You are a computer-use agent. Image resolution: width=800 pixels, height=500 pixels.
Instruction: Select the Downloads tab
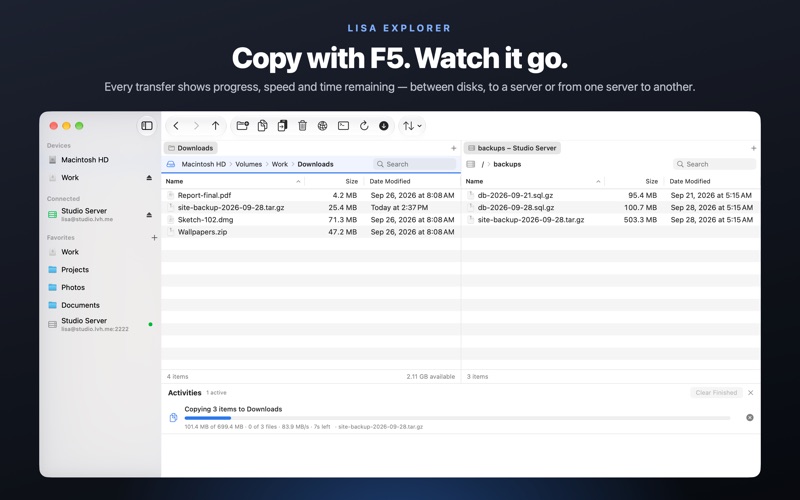point(190,148)
